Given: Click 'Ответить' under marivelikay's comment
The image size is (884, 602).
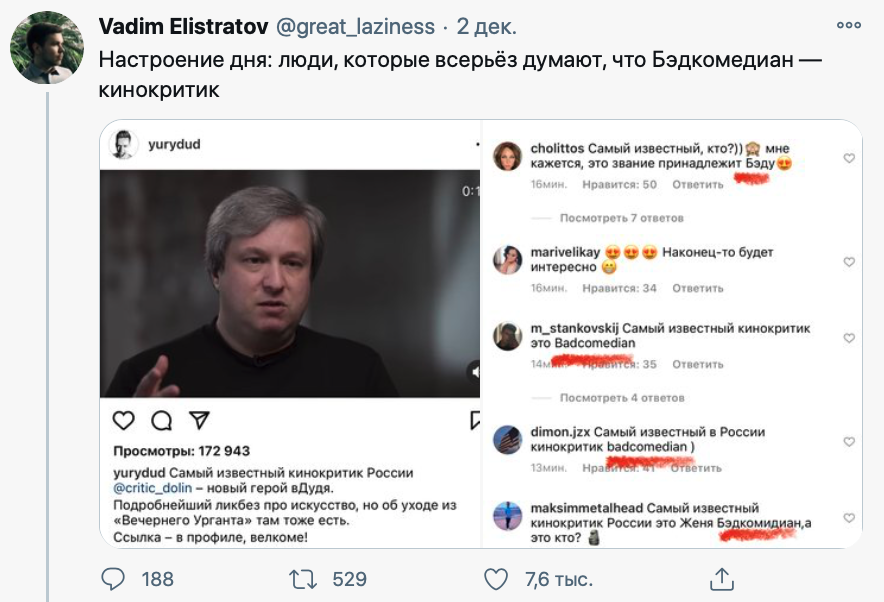Looking at the screenshot, I should [697, 288].
